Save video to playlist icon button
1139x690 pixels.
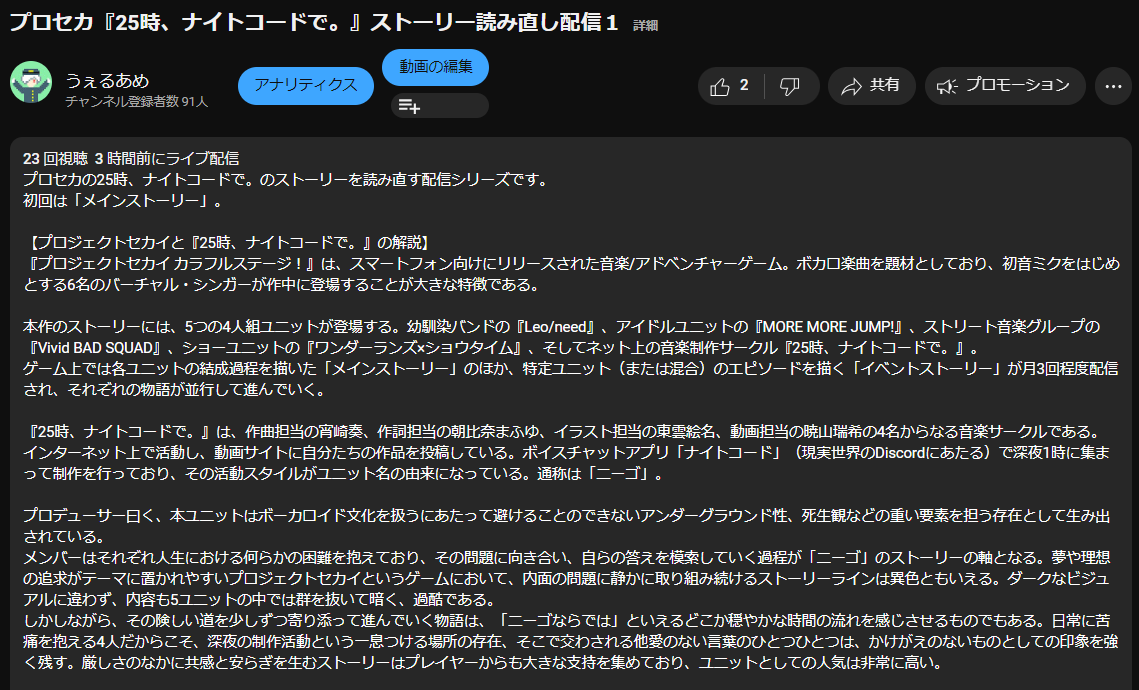(x=439, y=106)
